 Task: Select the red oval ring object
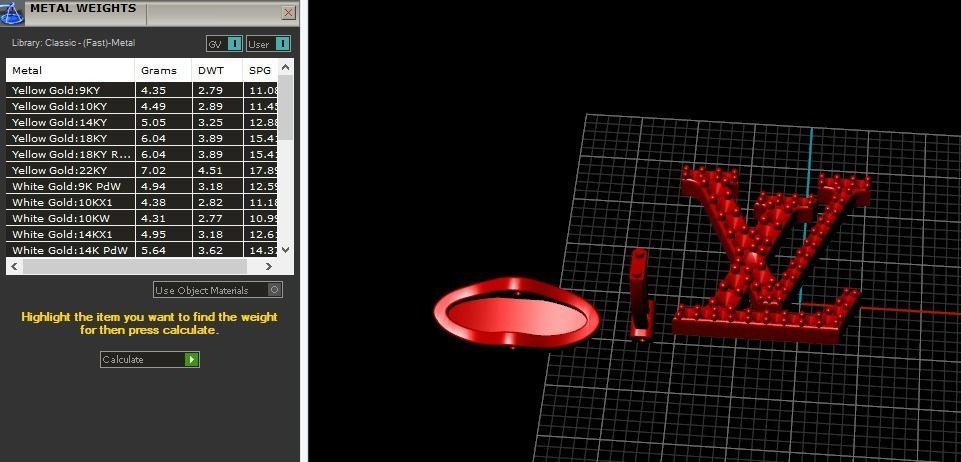click(x=516, y=312)
